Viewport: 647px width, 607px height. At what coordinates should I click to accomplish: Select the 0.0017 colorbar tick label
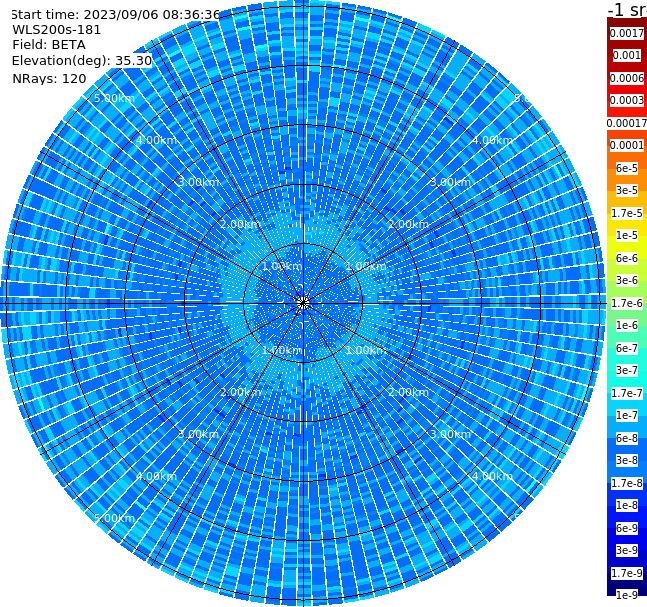[x=627, y=33]
